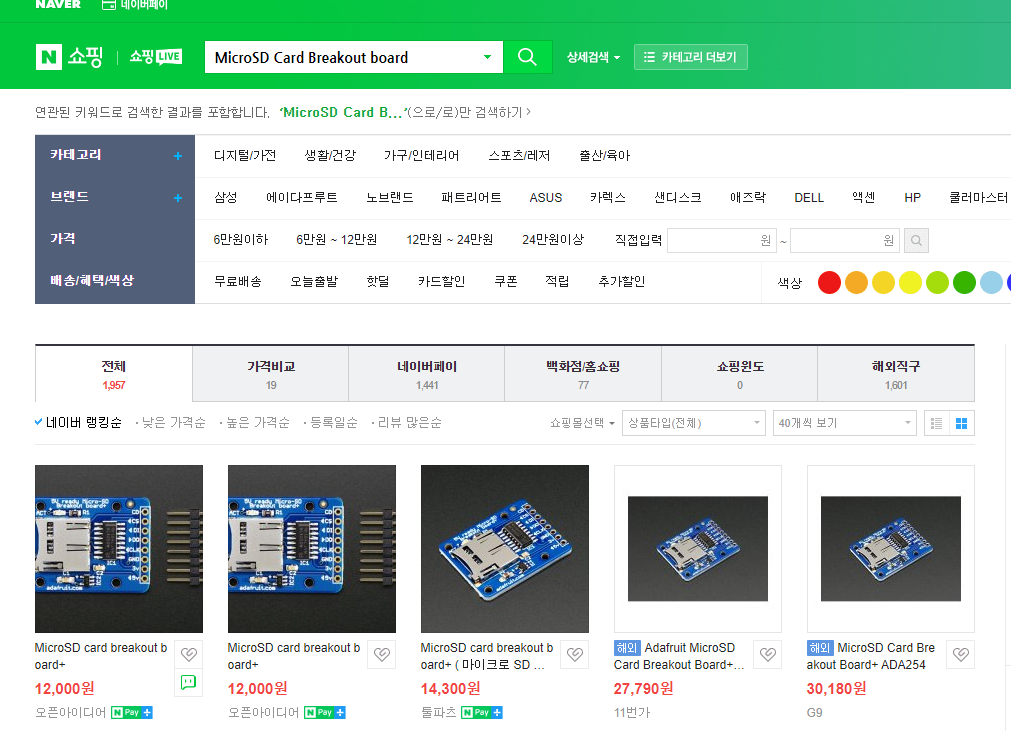This screenshot has width=1011, height=731.
Task: Click 카테고리 더보기 button
Action: coord(691,57)
